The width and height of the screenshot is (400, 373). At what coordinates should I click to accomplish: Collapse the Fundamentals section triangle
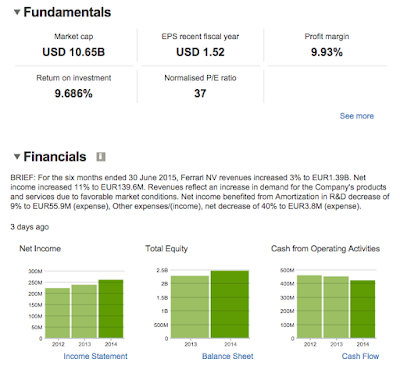[x=17, y=12]
